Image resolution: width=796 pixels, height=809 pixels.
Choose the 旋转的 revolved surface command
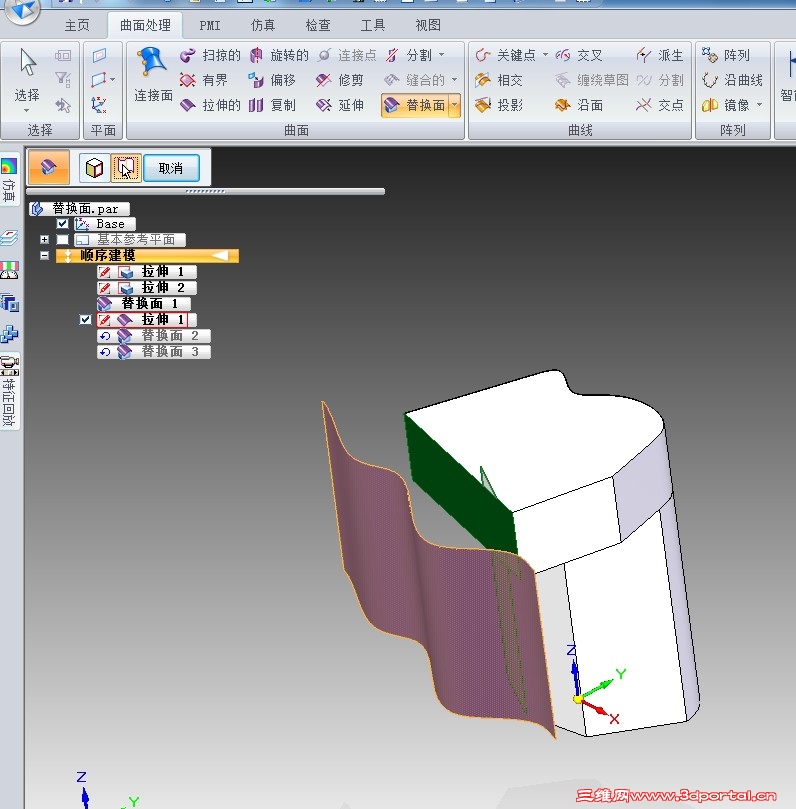(x=279, y=55)
